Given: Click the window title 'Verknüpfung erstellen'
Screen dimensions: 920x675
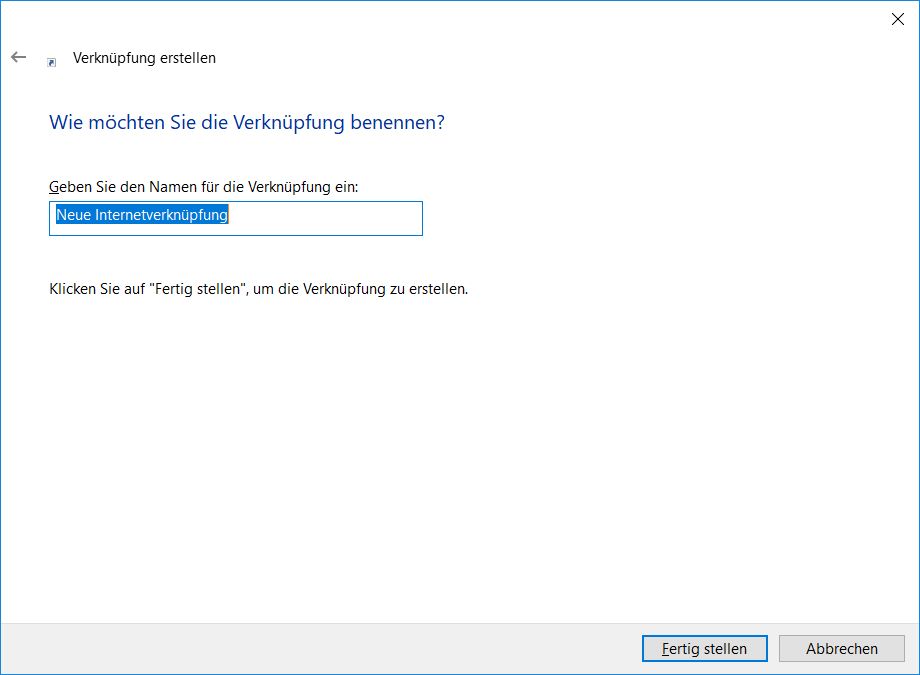Looking at the screenshot, I should tap(144, 58).
